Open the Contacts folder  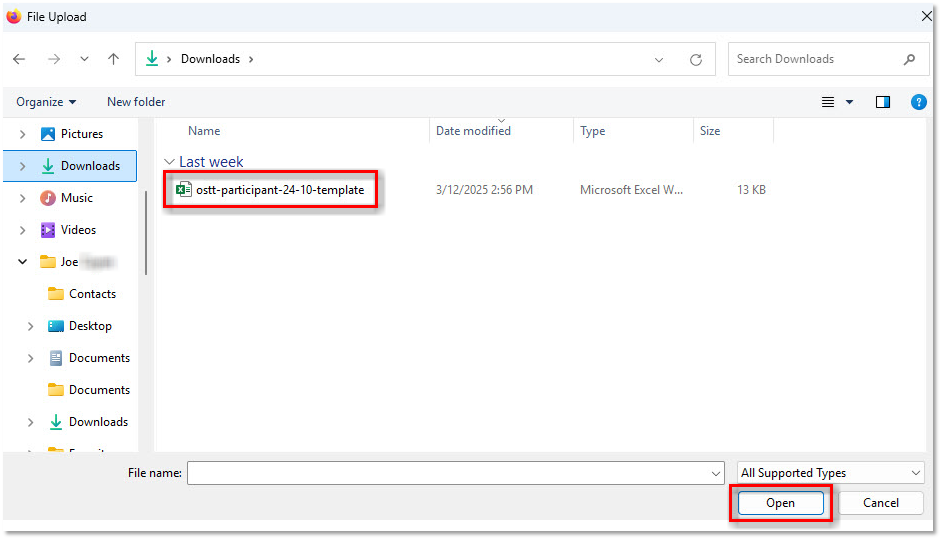(x=92, y=294)
